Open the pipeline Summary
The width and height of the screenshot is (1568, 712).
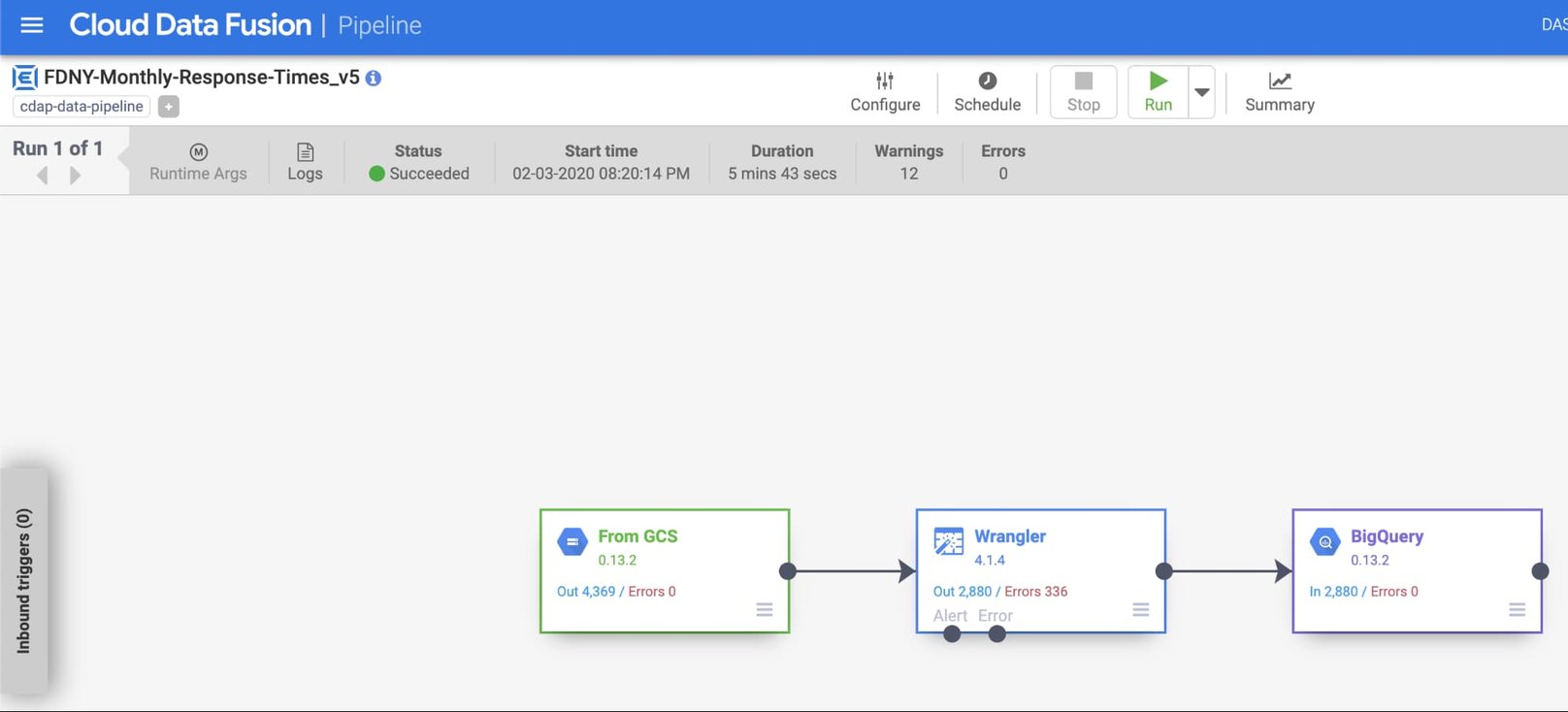(1280, 92)
